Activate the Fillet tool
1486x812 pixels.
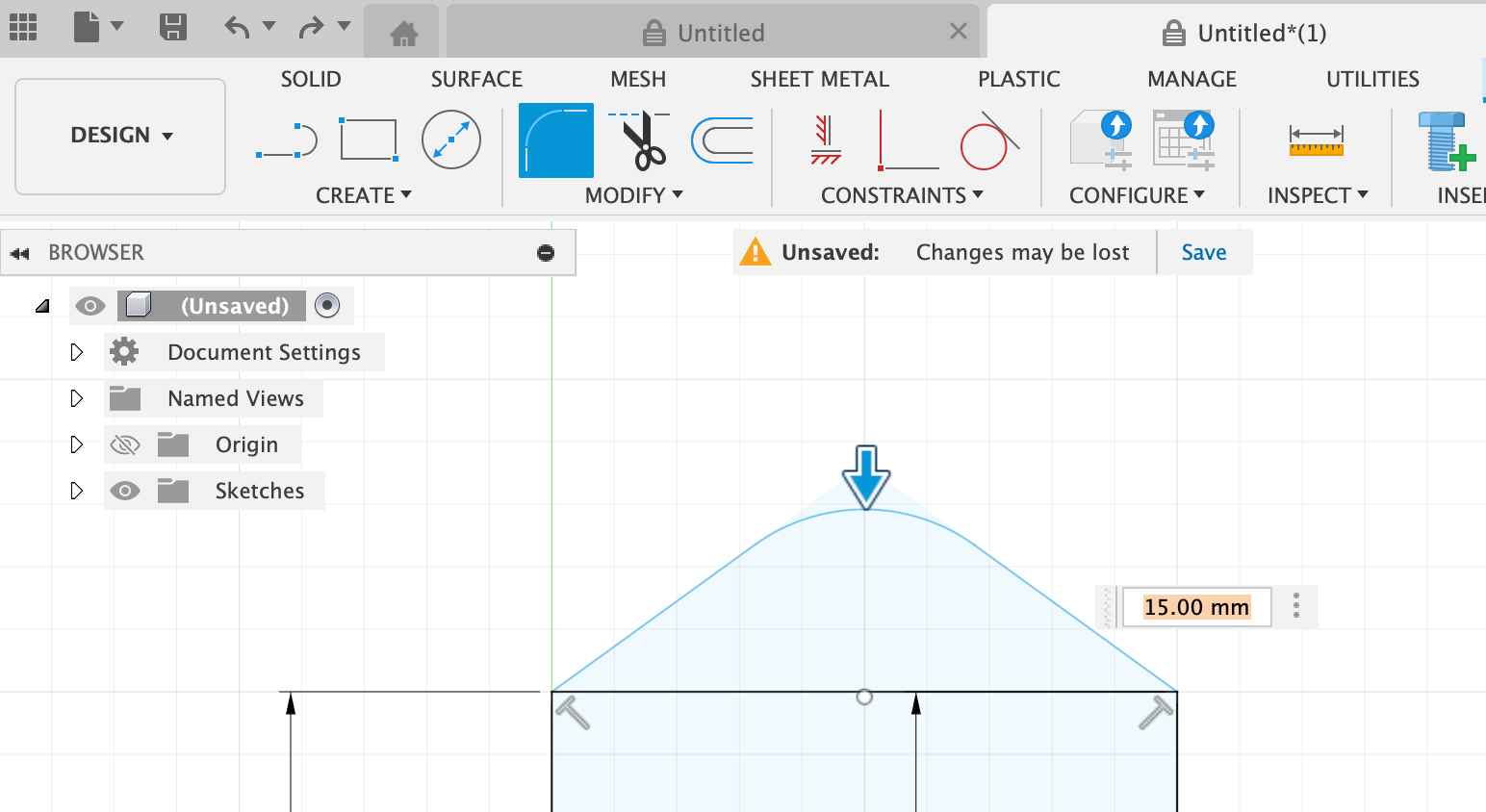555,140
